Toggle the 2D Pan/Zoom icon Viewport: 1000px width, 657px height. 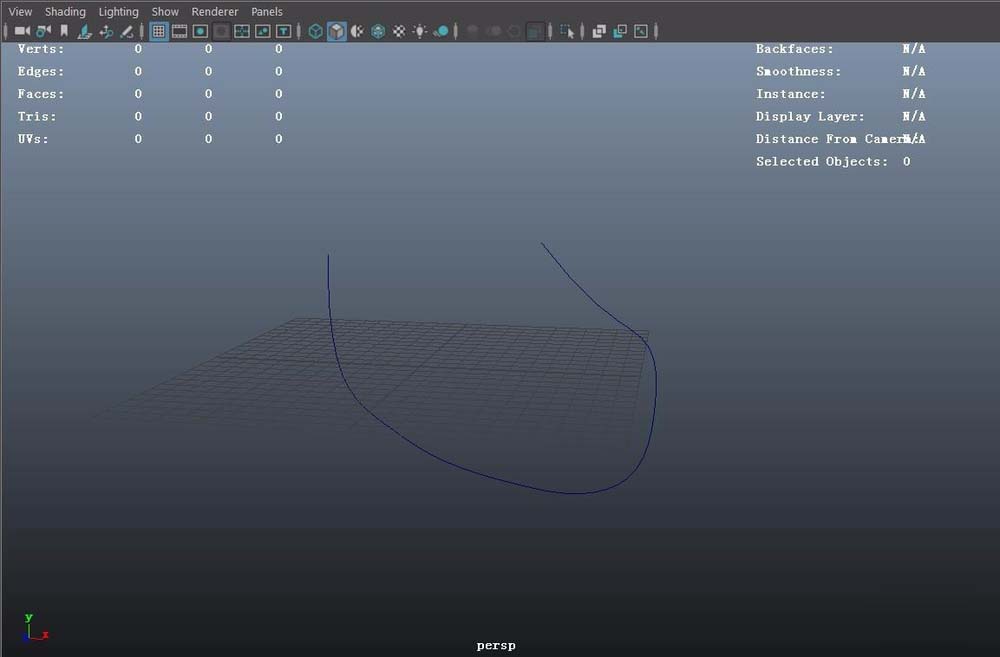pyautogui.click(x=106, y=31)
